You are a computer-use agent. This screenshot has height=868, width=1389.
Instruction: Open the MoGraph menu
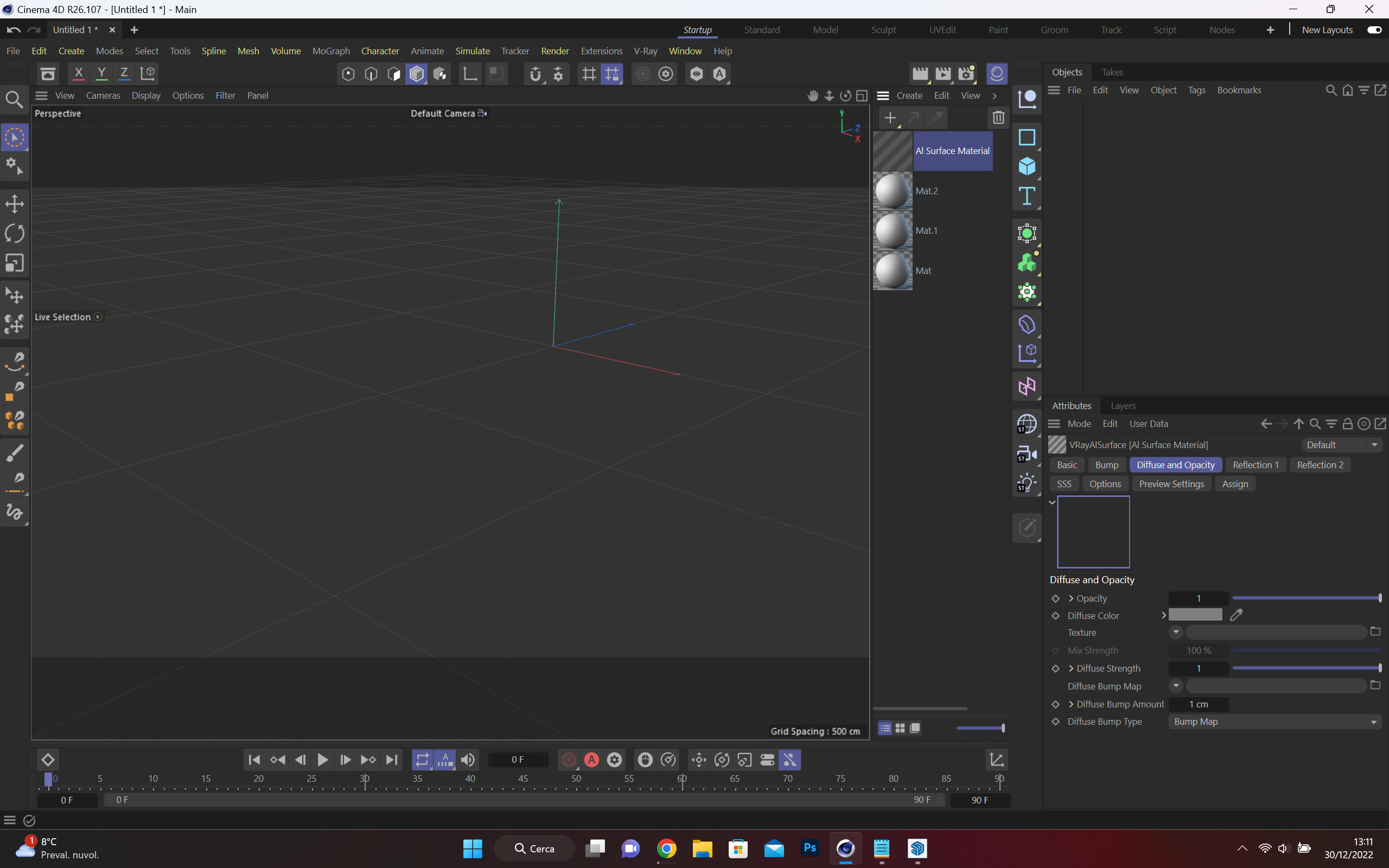(x=331, y=51)
